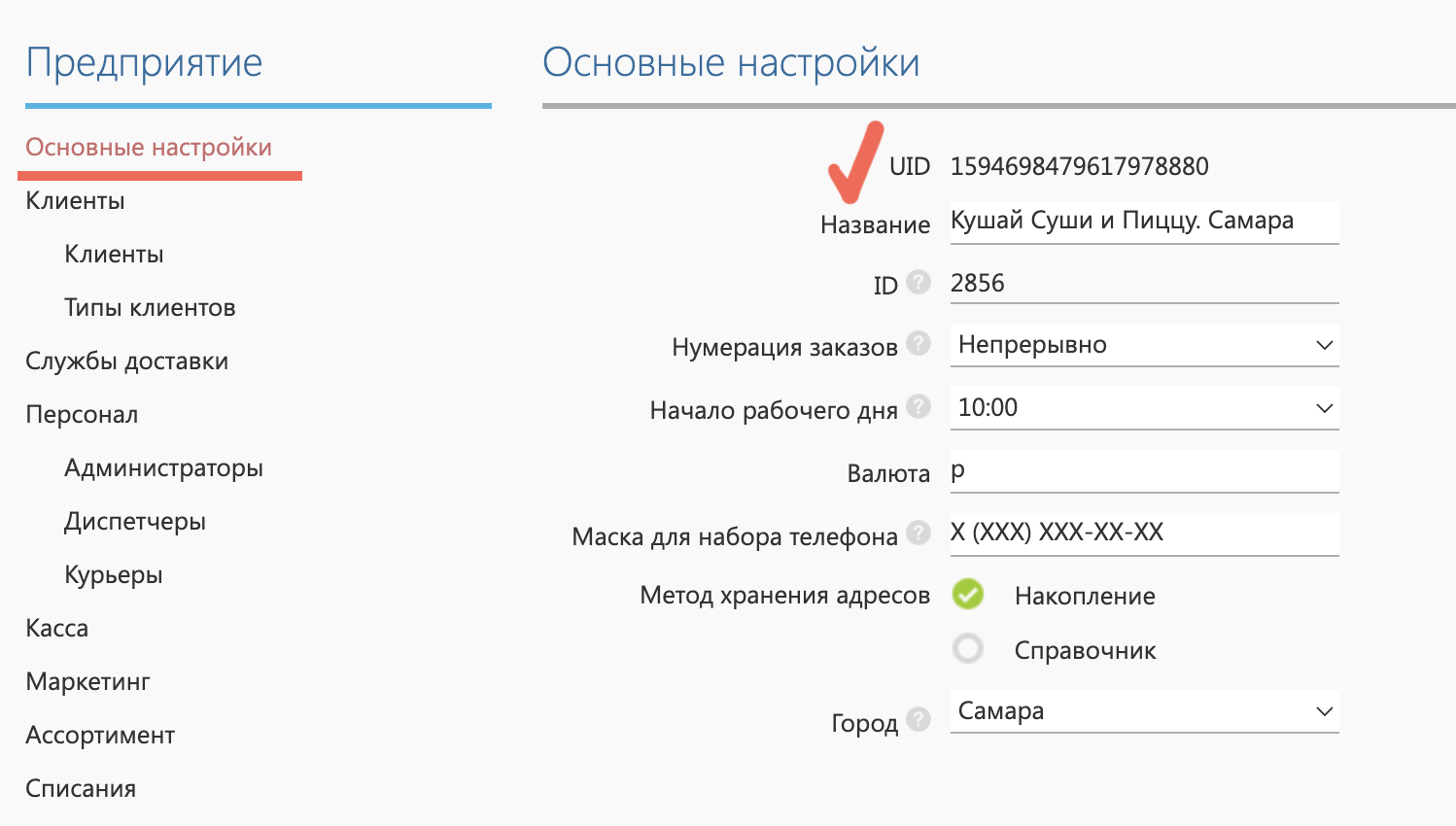The image size is (1456, 826).
Task: Open Нумерация заказов dropdown
Action: [1143, 346]
